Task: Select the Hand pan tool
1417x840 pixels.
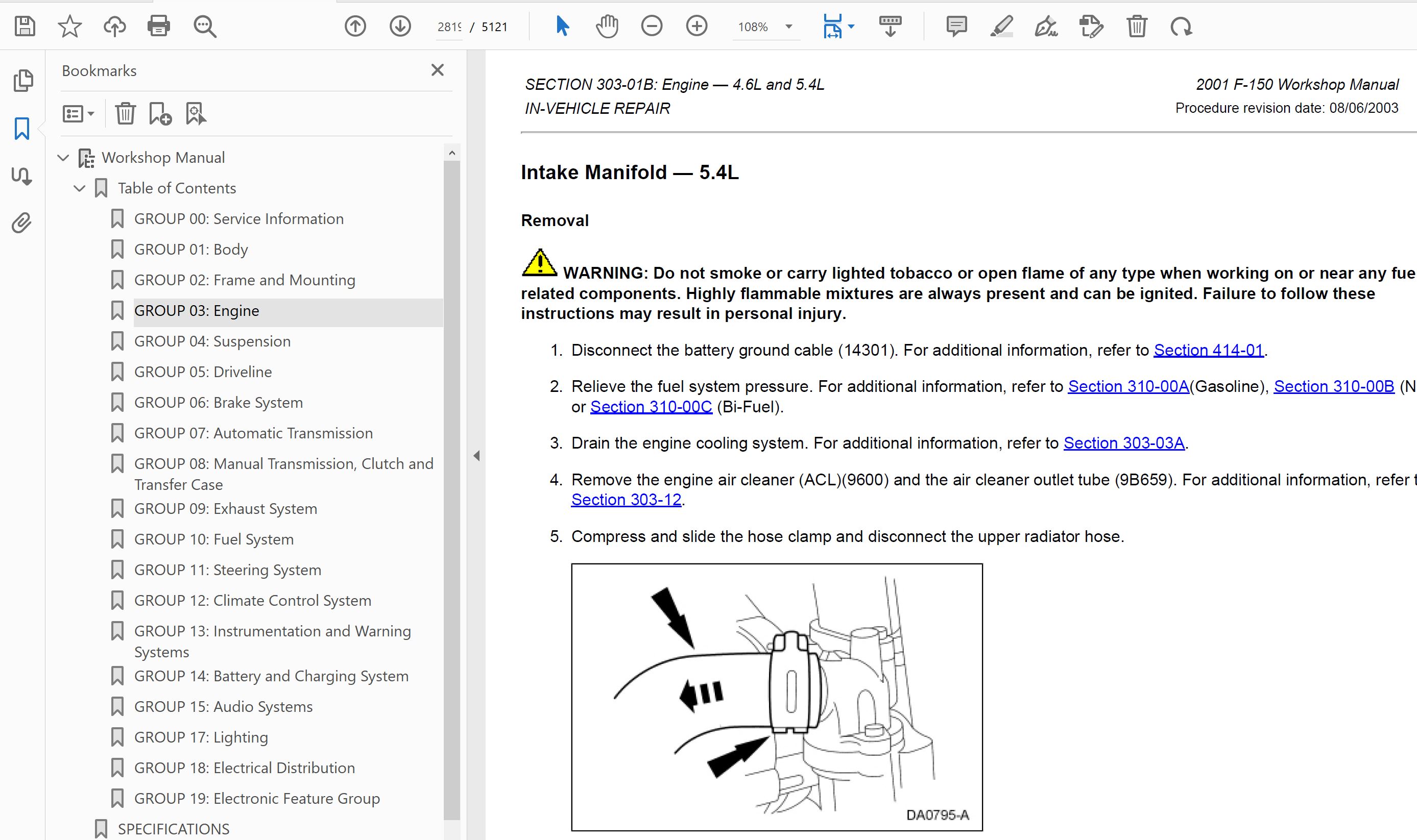Action: pyautogui.click(x=607, y=26)
